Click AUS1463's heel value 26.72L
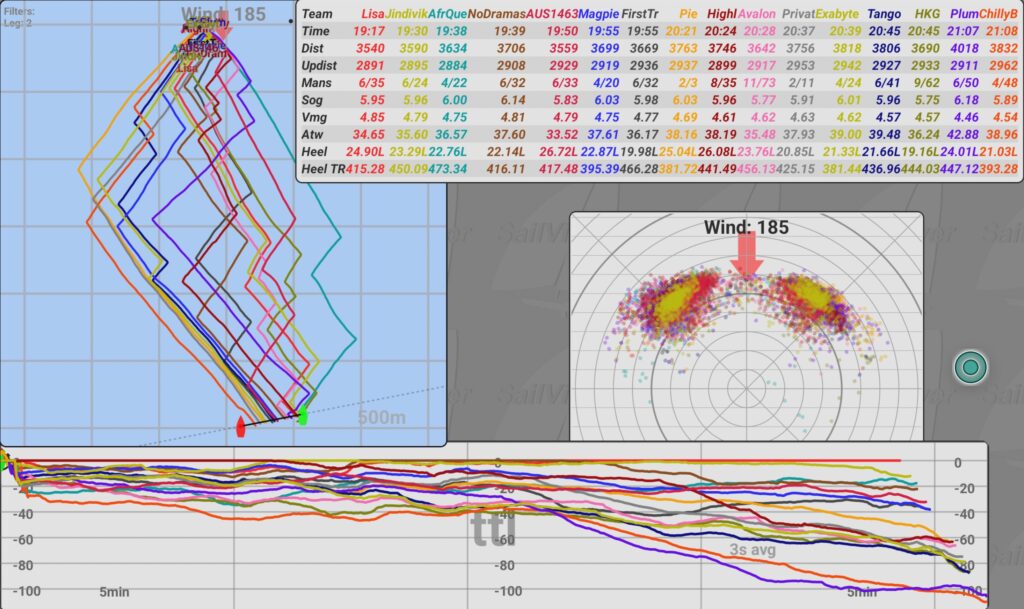The image size is (1024, 609). point(559,151)
